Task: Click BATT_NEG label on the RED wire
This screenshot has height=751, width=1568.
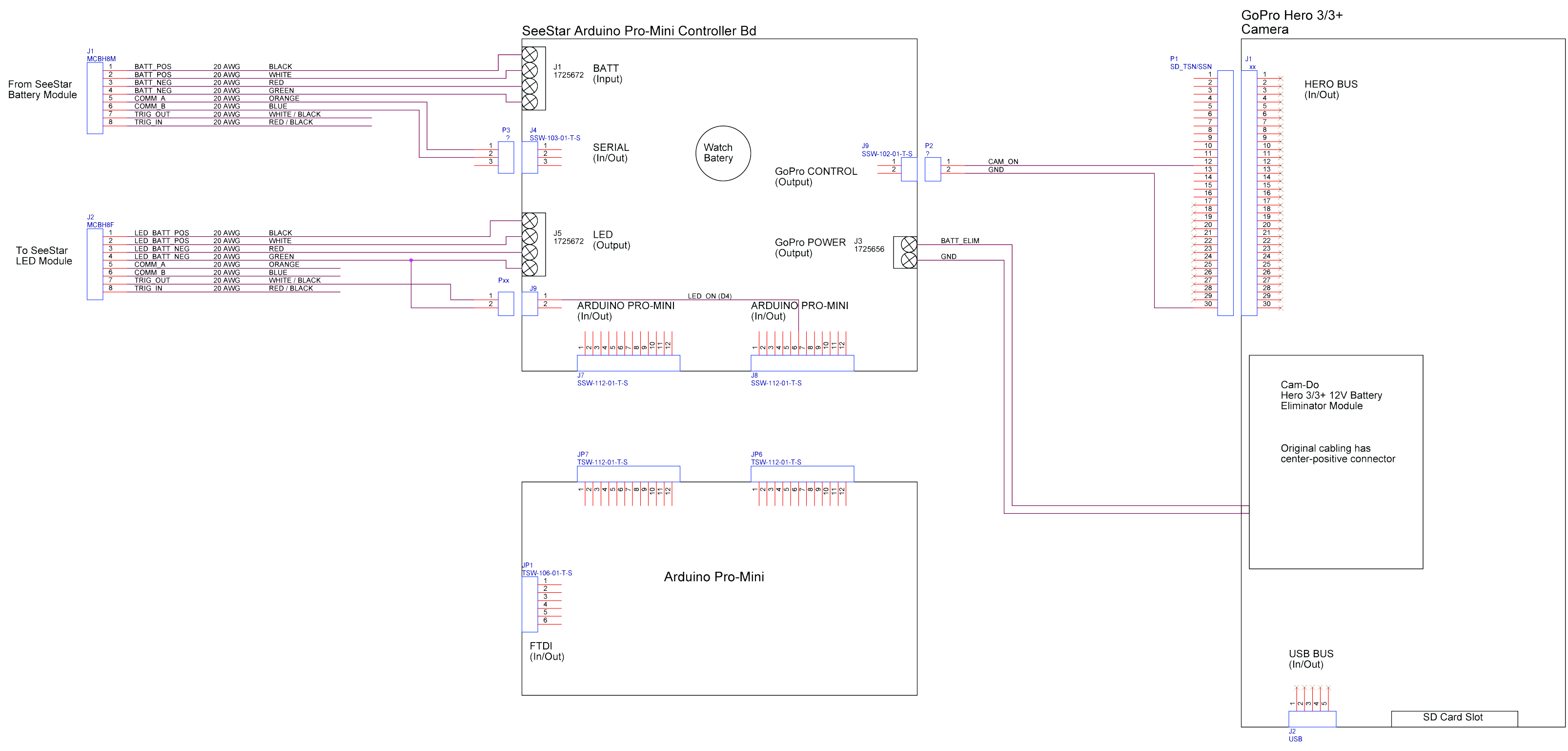Action: (153, 83)
